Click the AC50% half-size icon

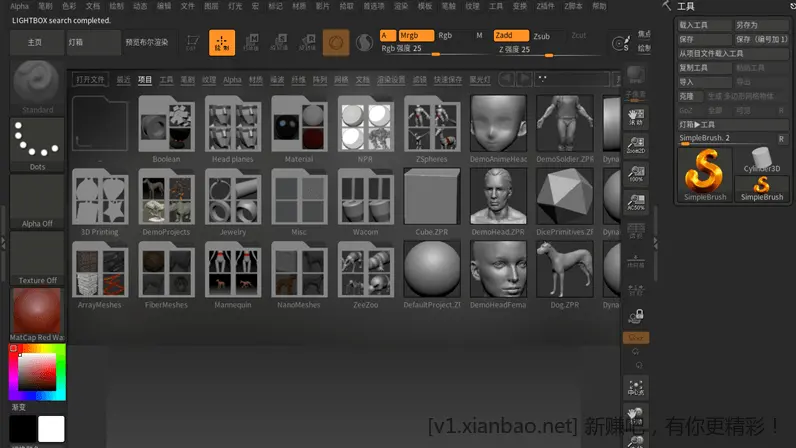pyautogui.click(x=636, y=202)
